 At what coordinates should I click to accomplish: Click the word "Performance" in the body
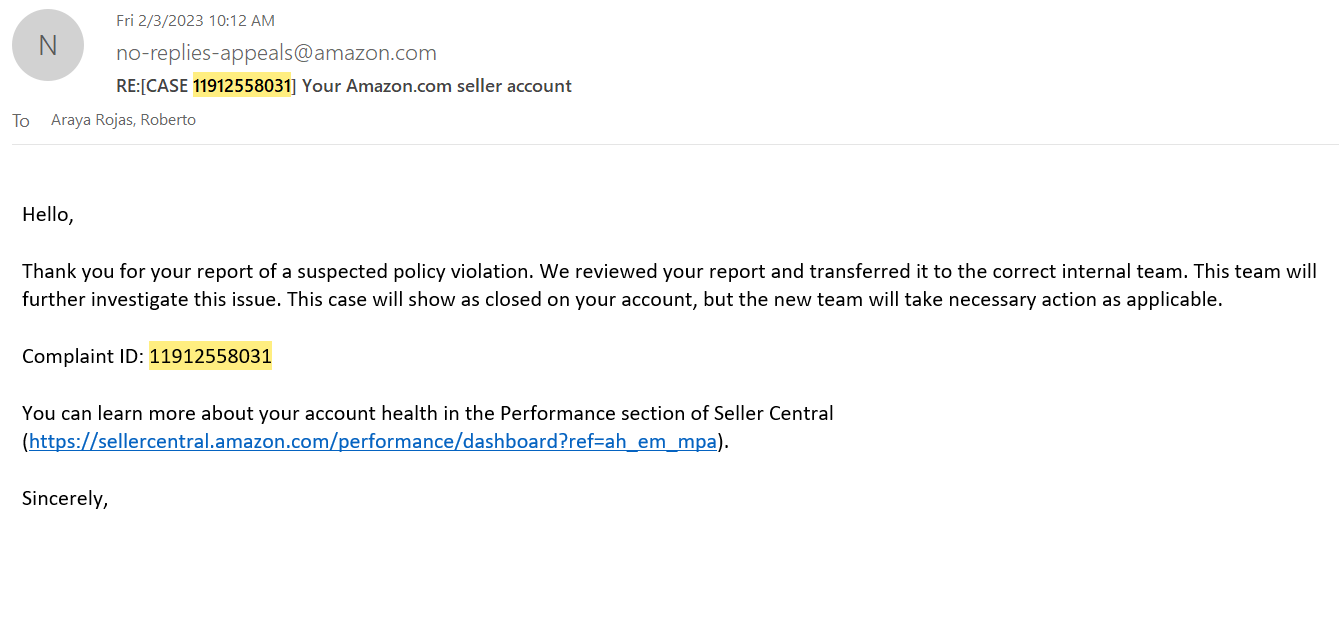(553, 413)
